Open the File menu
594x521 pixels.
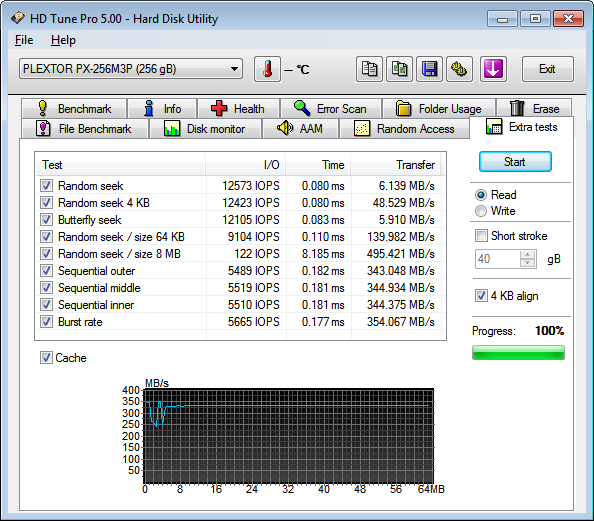point(24,40)
